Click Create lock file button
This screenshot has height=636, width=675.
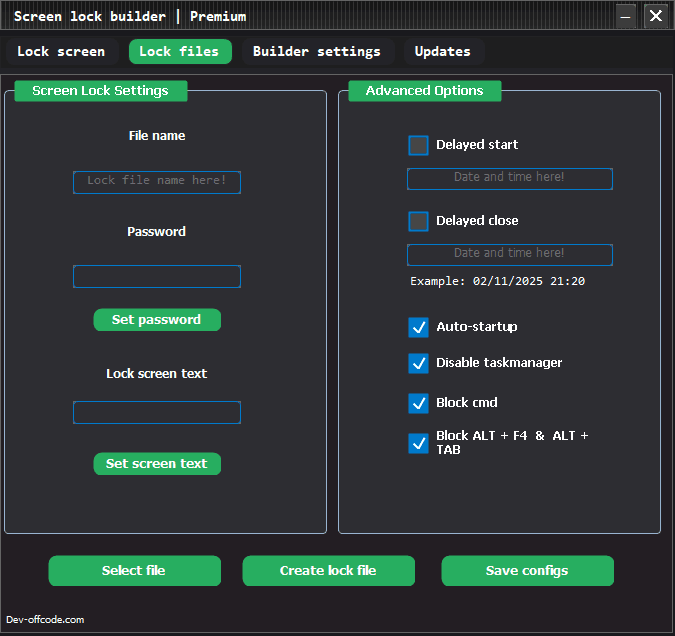pos(328,571)
